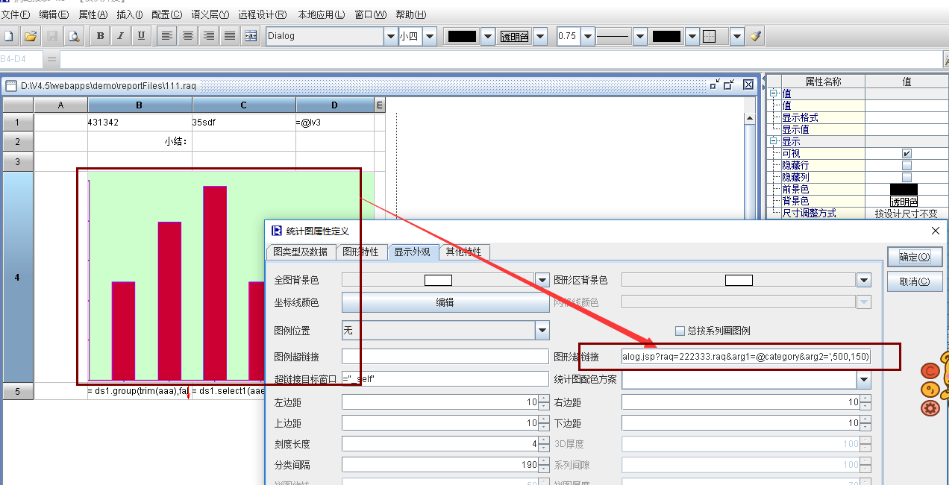Click the New file toolbar icon
This screenshot has width=949, height=486.
click(x=9, y=36)
